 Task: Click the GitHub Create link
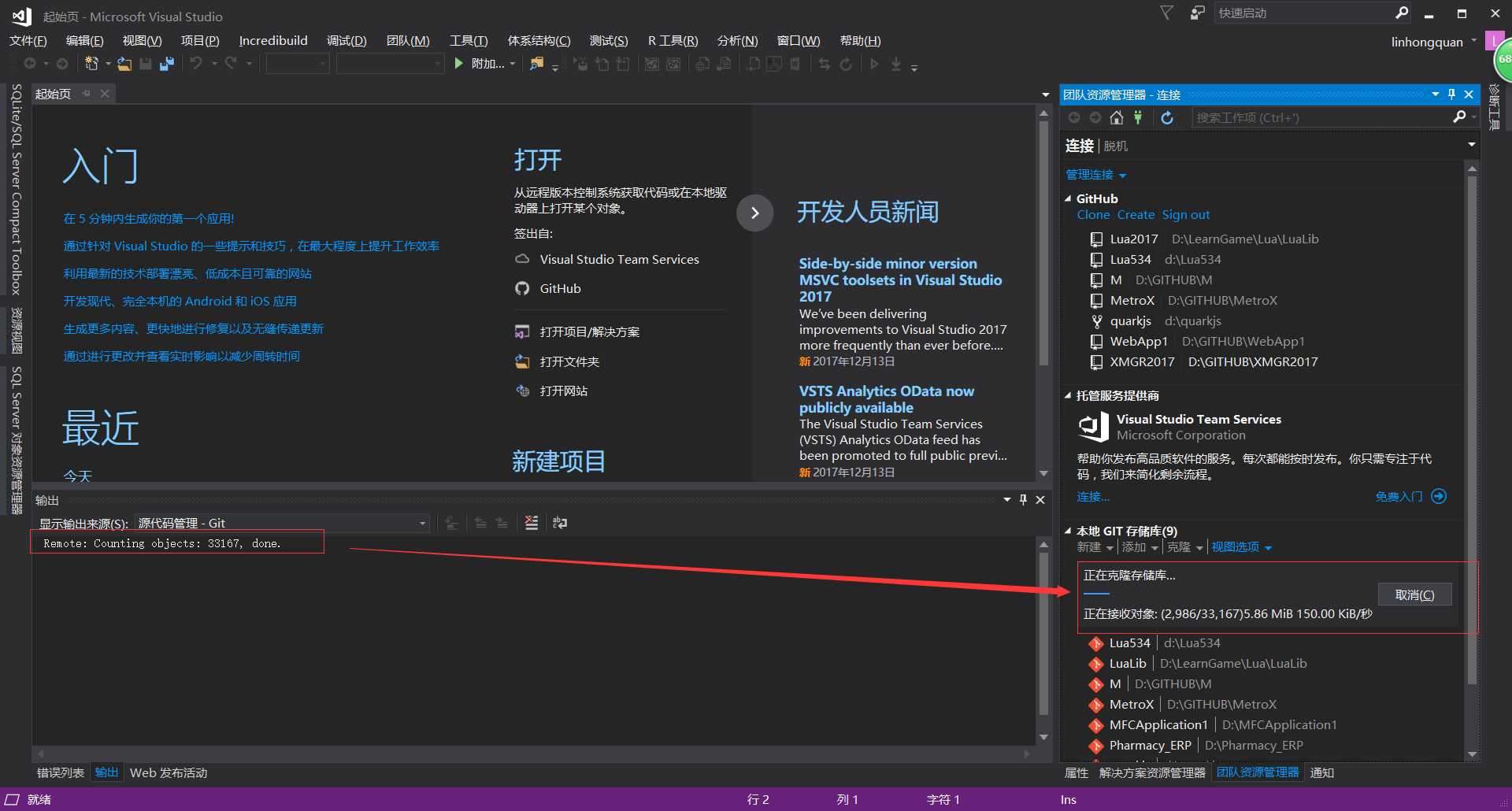(x=1136, y=215)
